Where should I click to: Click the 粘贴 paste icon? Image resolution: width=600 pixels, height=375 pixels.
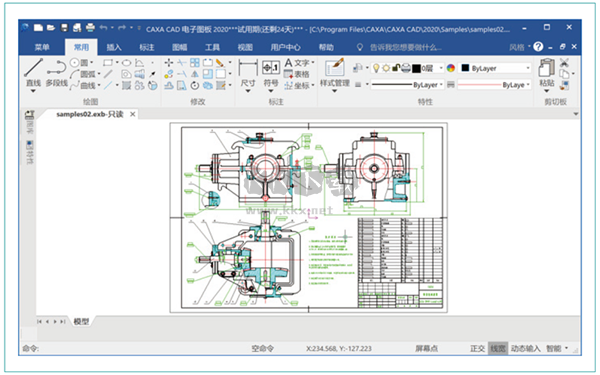tap(546, 75)
